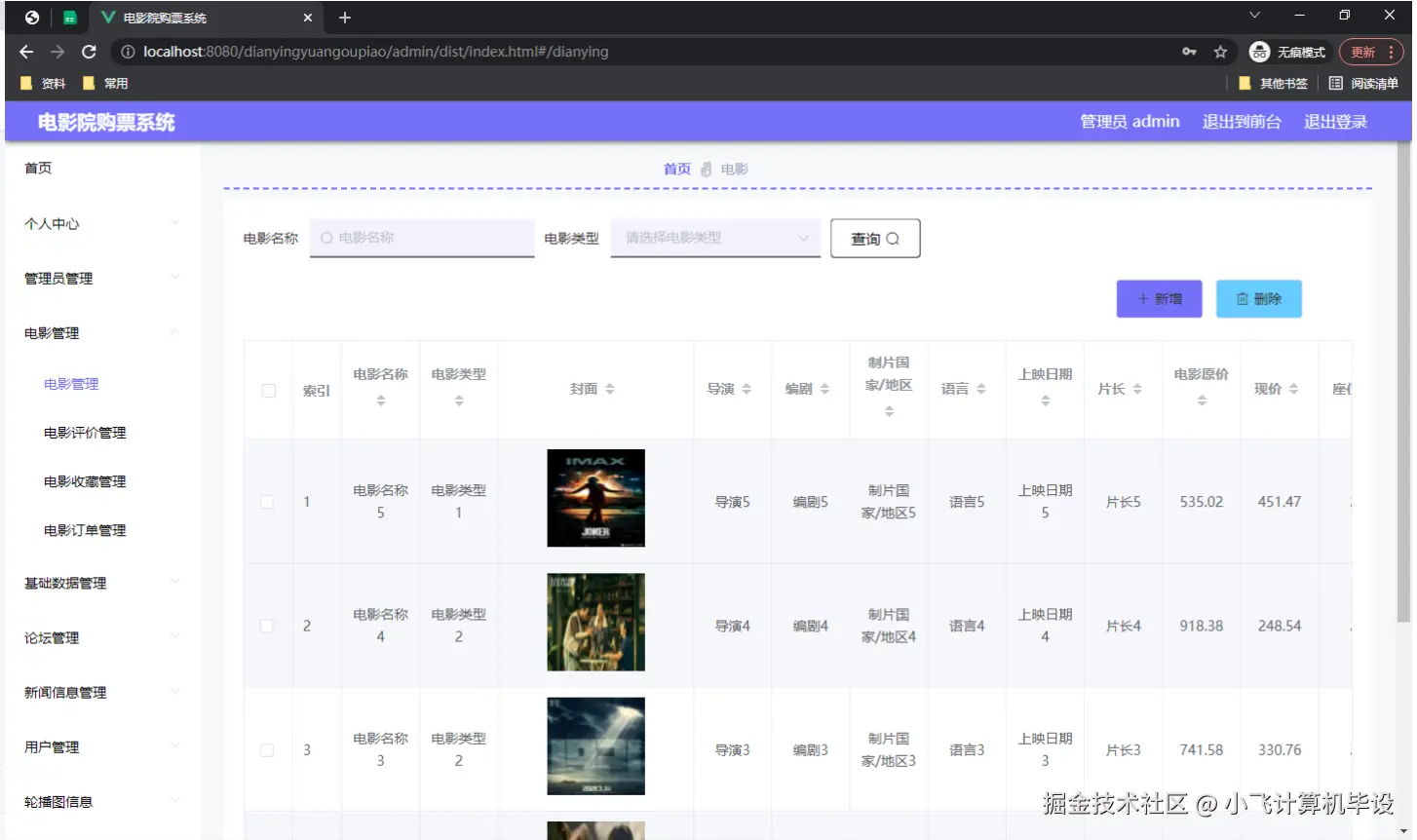Image resolution: width=1417 pixels, height=840 pixels.
Task: Open 电影订单管理 in sidebar
Action: [x=85, y=530]
